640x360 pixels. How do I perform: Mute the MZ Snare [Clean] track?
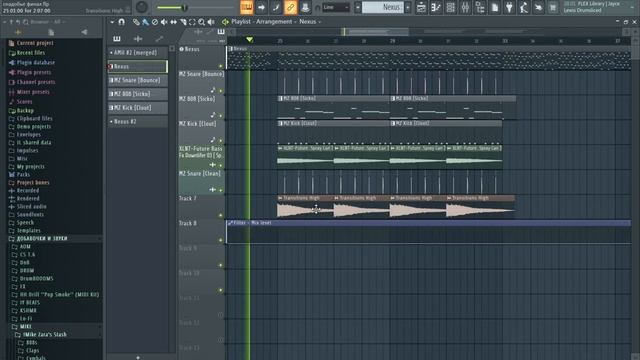click(221, 190)
